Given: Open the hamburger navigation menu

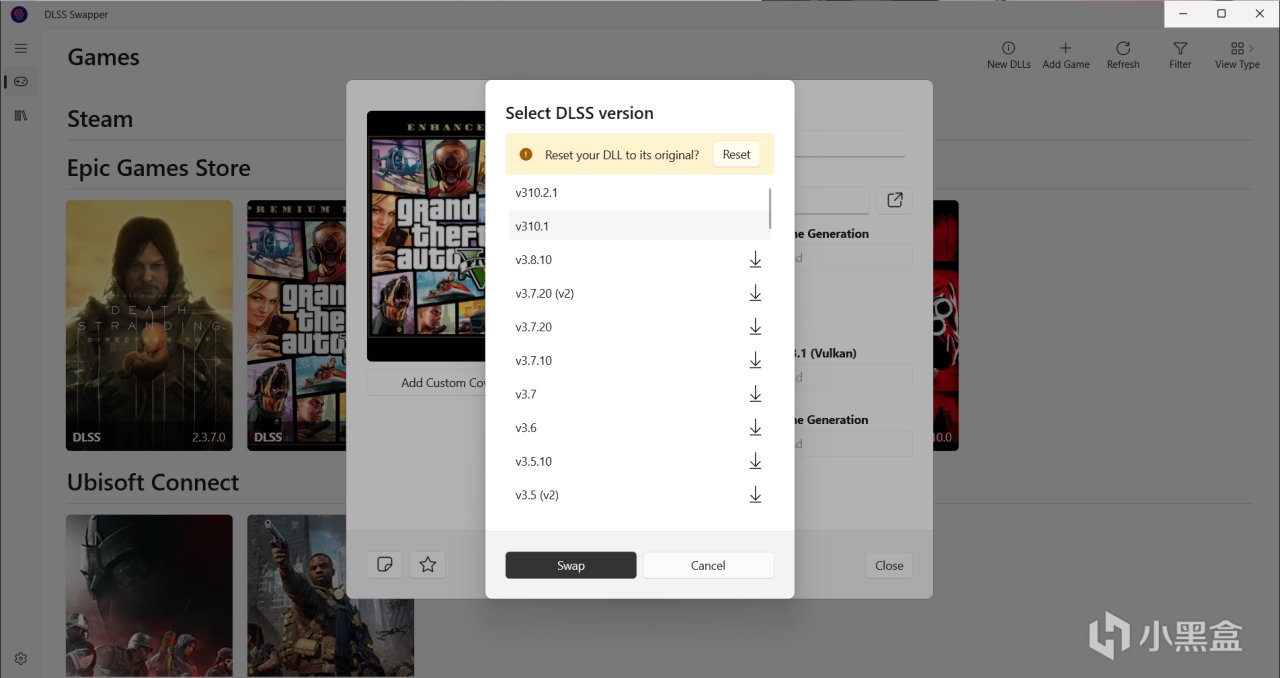Looking at the screenshot, I should pos(21,48).
